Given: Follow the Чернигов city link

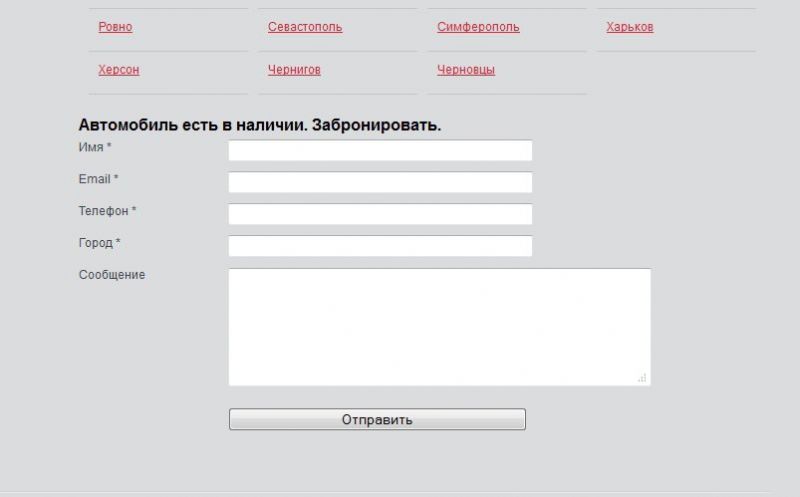Looking at the screenshot, I should tap(294, 70).
